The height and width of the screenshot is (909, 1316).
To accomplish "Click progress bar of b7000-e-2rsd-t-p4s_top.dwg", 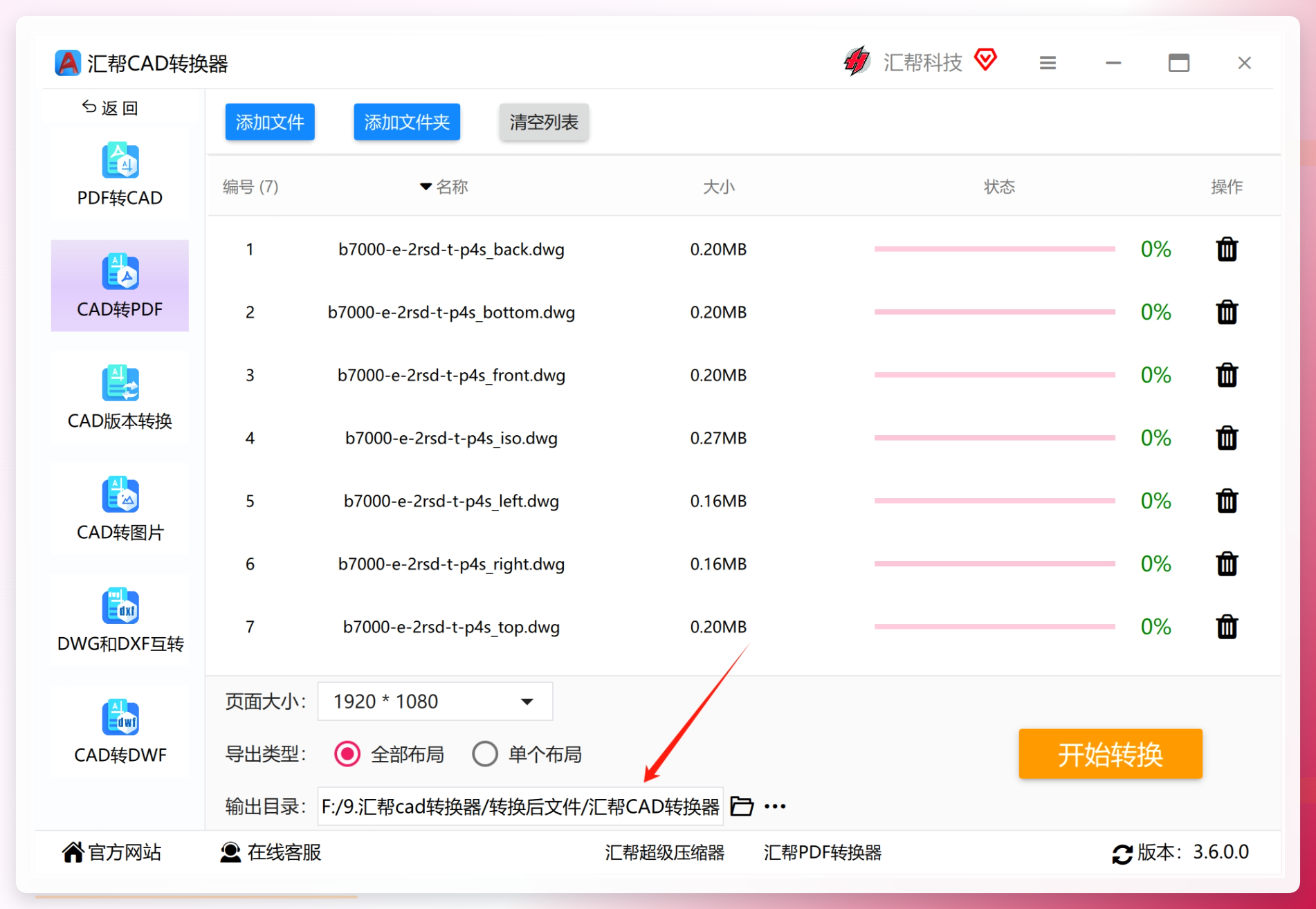I will (995, 627).
